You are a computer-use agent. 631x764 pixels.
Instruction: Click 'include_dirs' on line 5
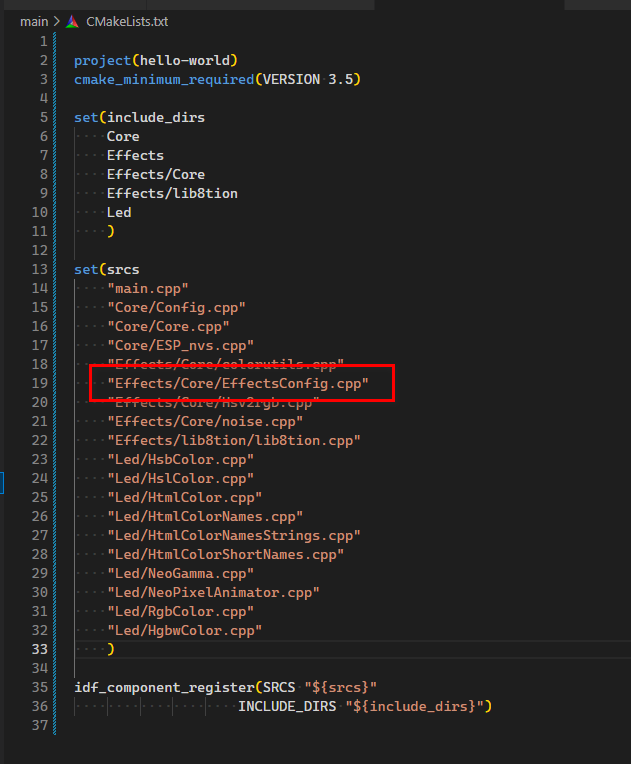click(x=156, y=117)
